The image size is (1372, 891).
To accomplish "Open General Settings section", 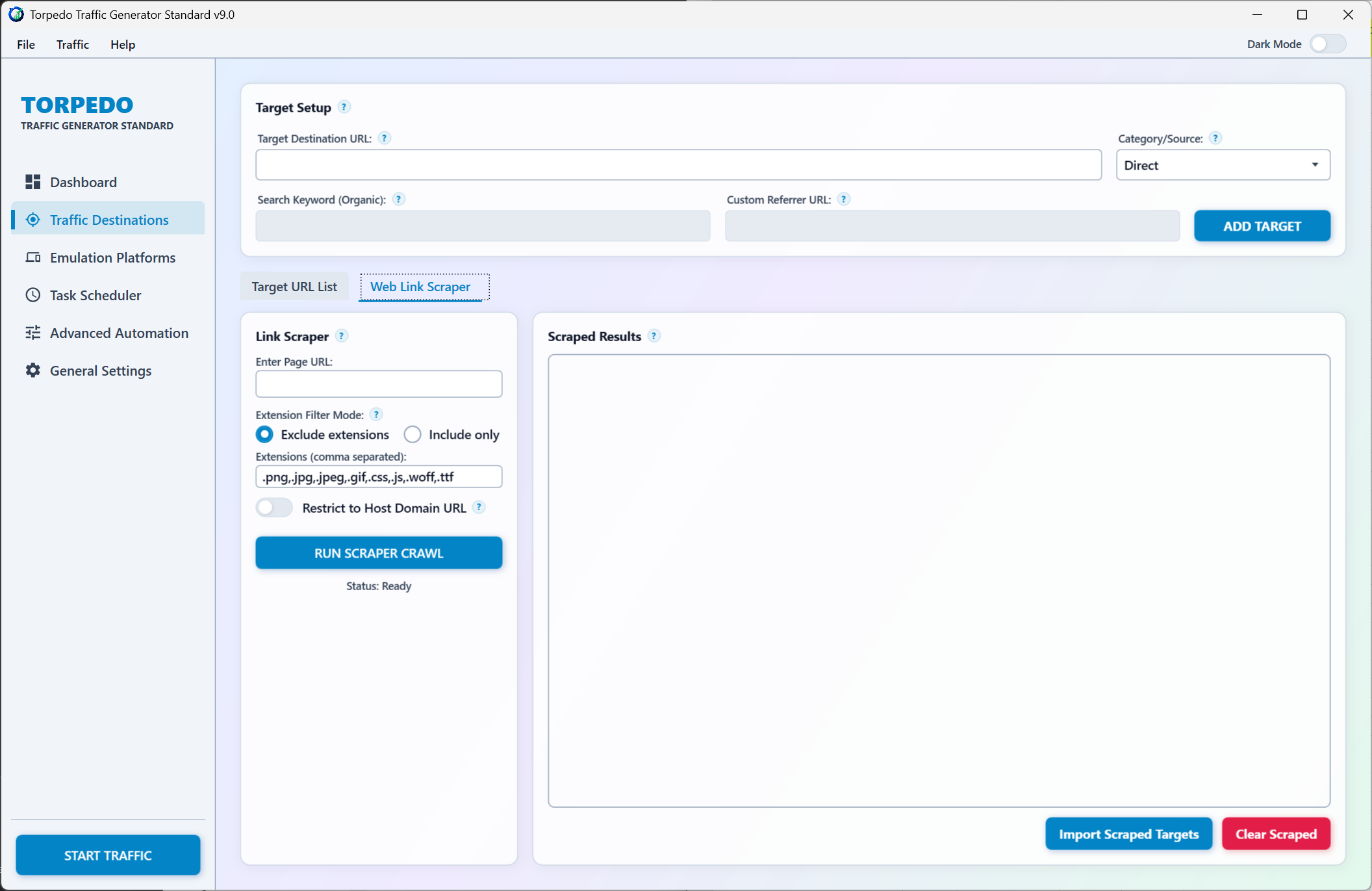I will pos(108,370).
